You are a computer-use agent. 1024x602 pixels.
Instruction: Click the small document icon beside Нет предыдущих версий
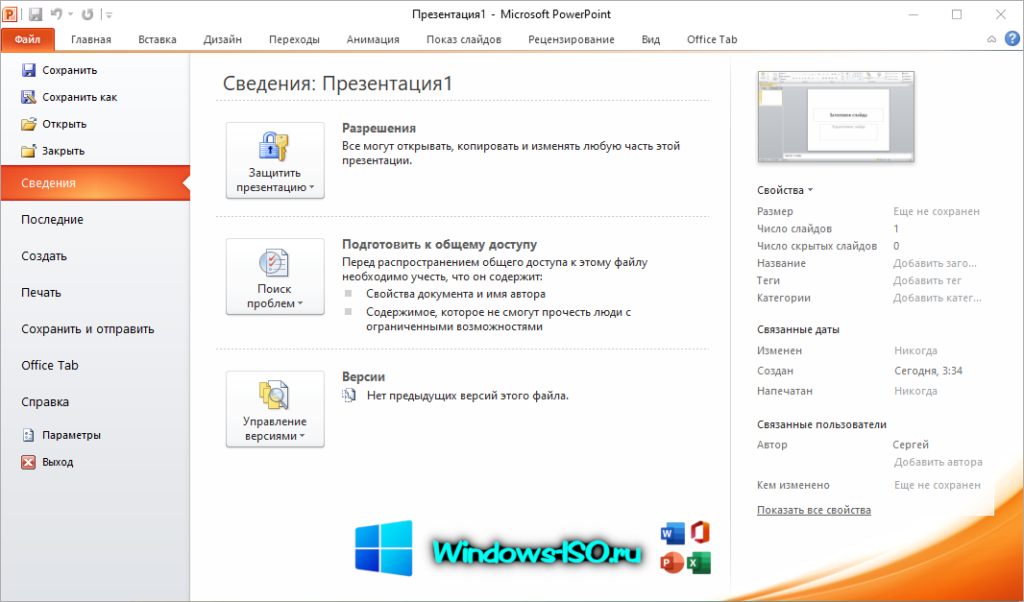tap(349, 395)
